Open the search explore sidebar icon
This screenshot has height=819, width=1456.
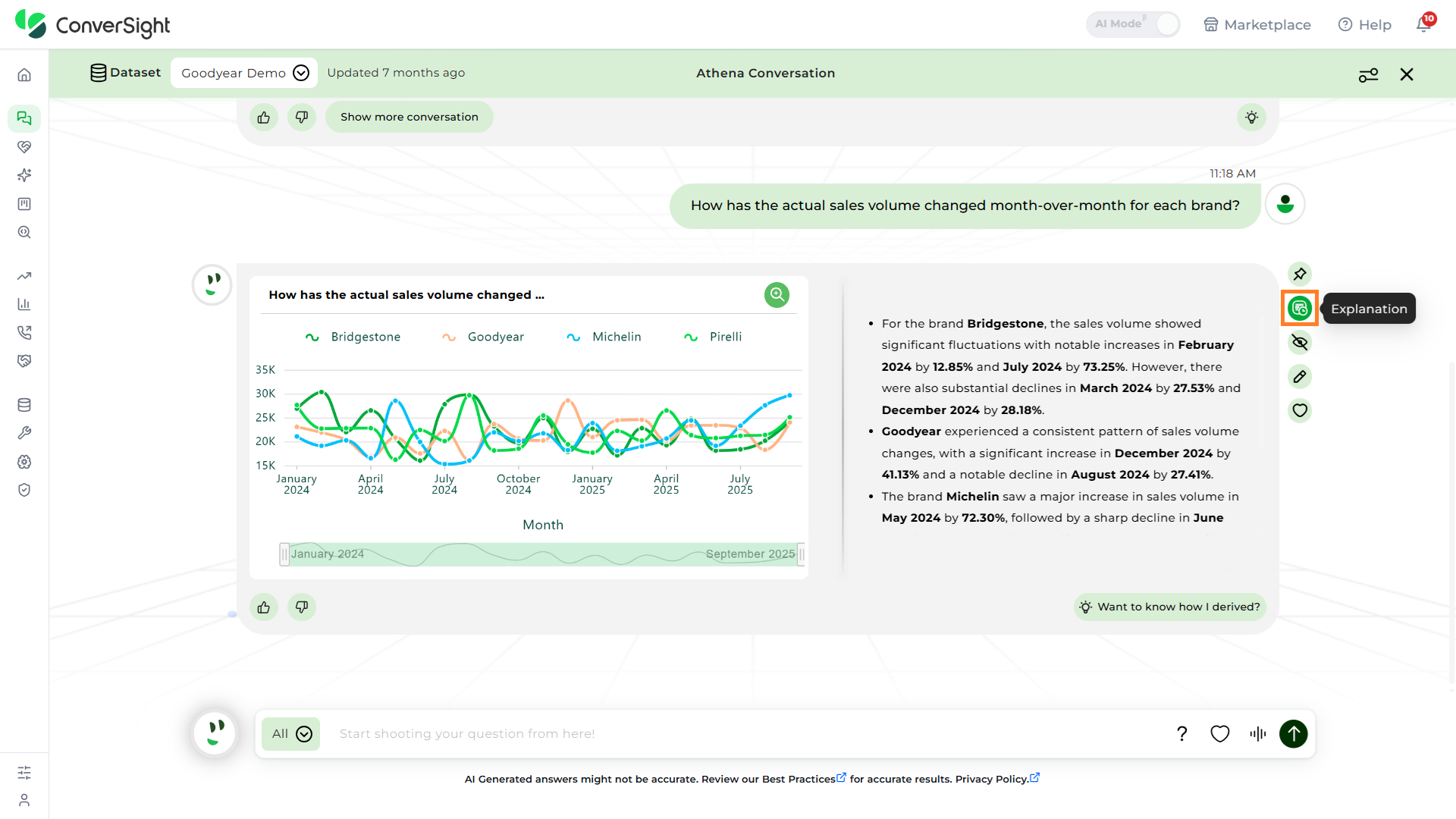tap(24, 232)
